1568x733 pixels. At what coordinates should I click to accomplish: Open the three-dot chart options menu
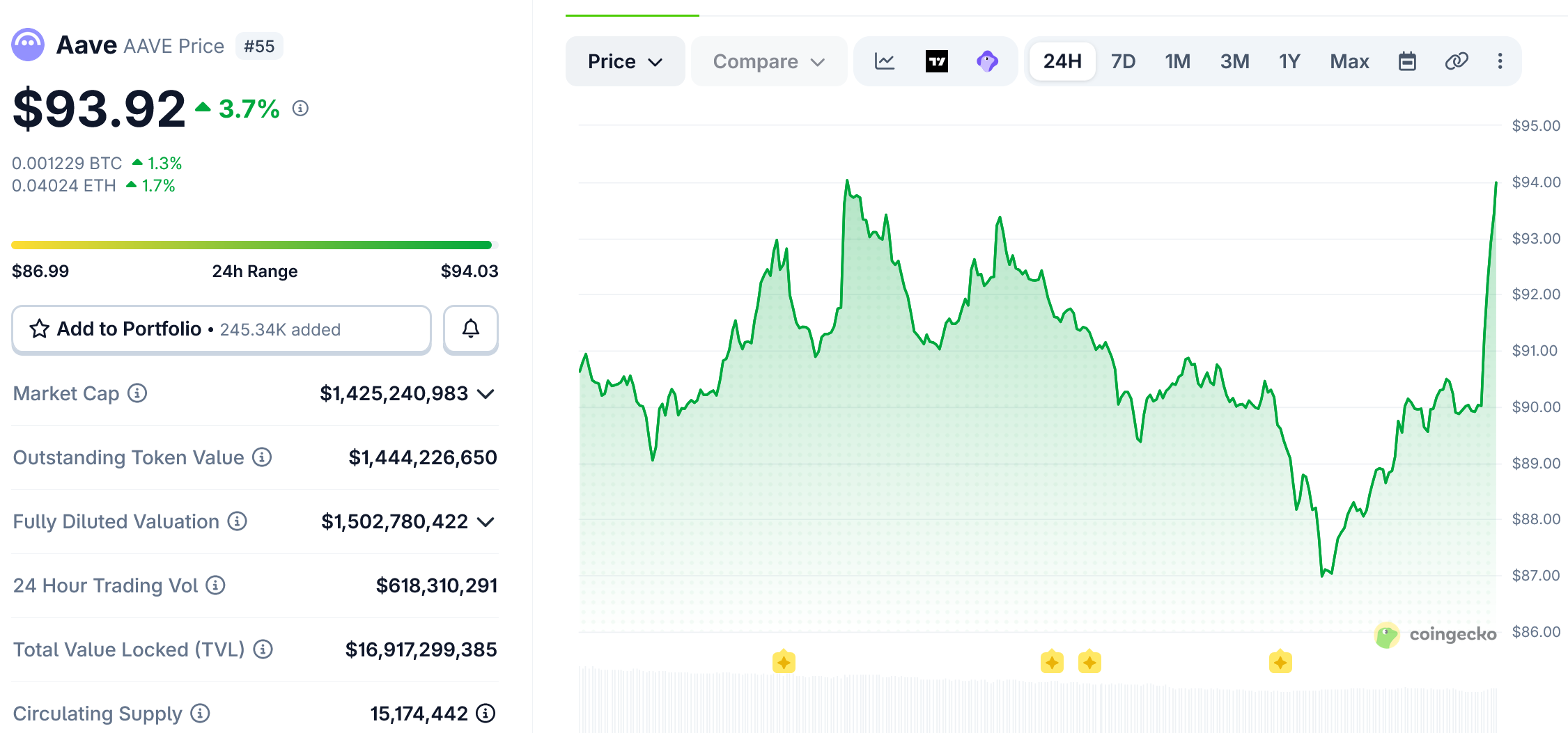(1500, 61)
